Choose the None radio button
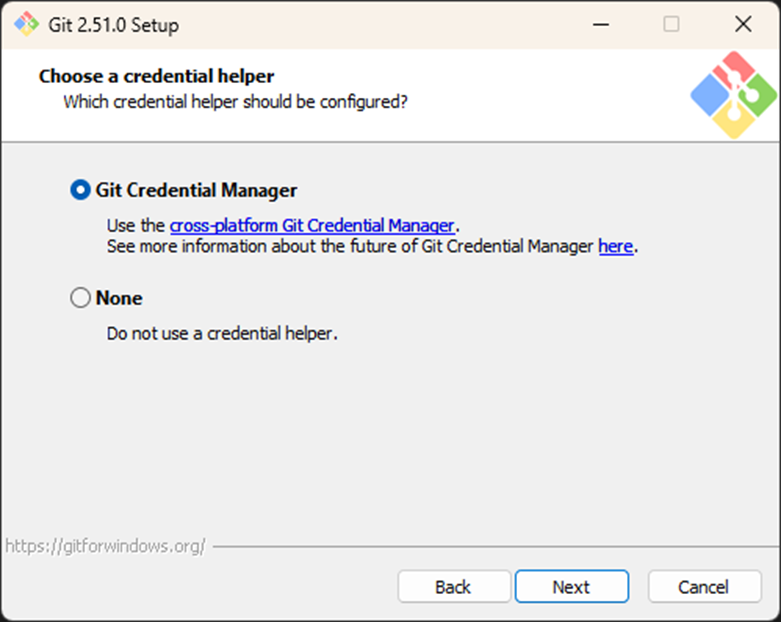The height and width of the screenshot is (622, 781). pos(80,298)
